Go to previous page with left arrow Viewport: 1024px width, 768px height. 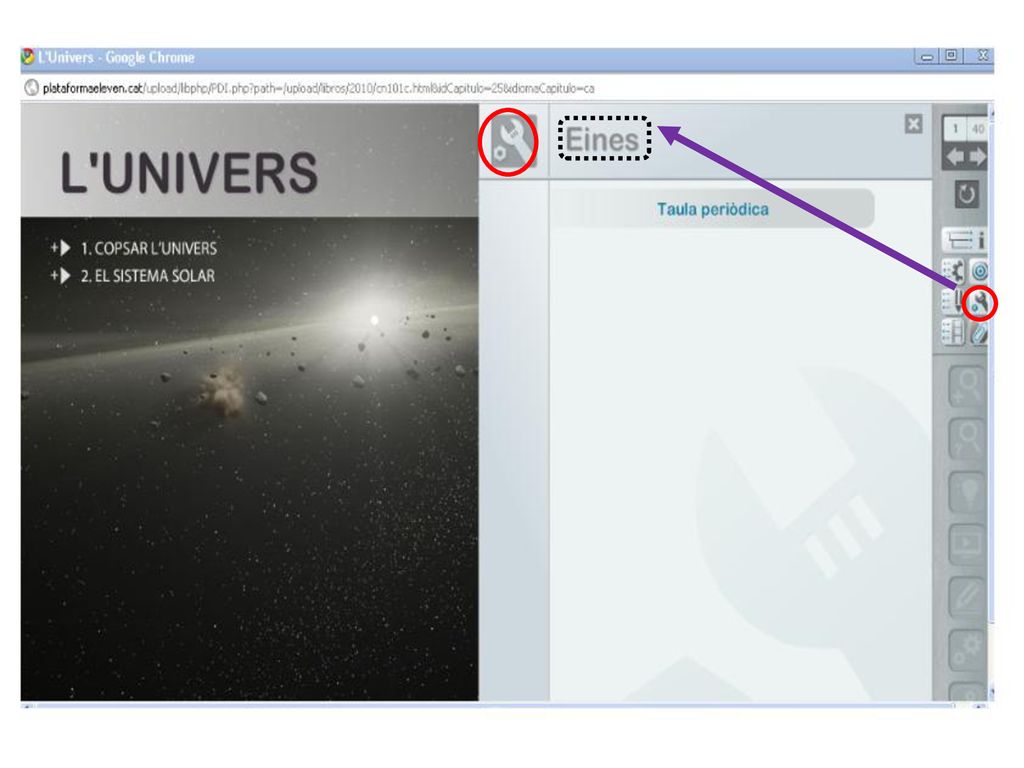pos(955,157)
